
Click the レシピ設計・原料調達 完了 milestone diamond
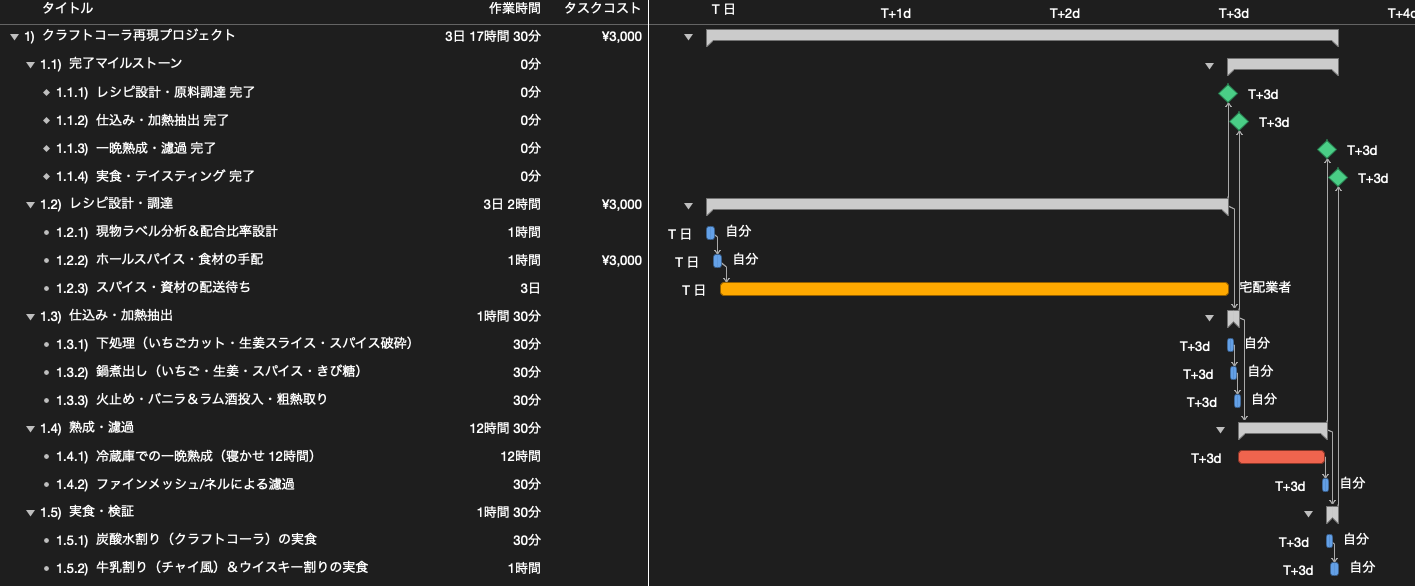[1228, 93]
